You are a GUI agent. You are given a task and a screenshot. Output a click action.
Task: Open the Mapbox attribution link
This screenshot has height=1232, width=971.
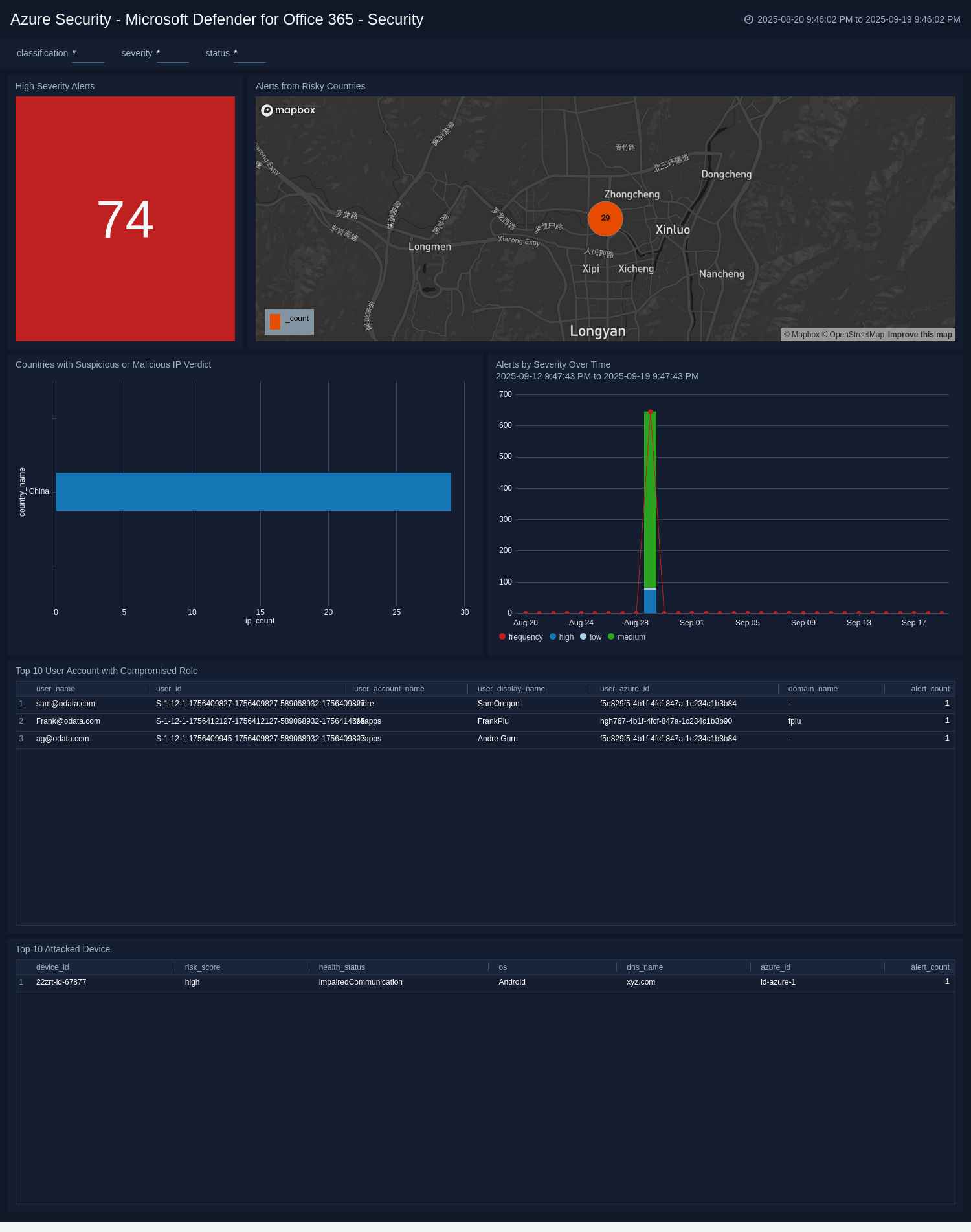coord(801,335)
